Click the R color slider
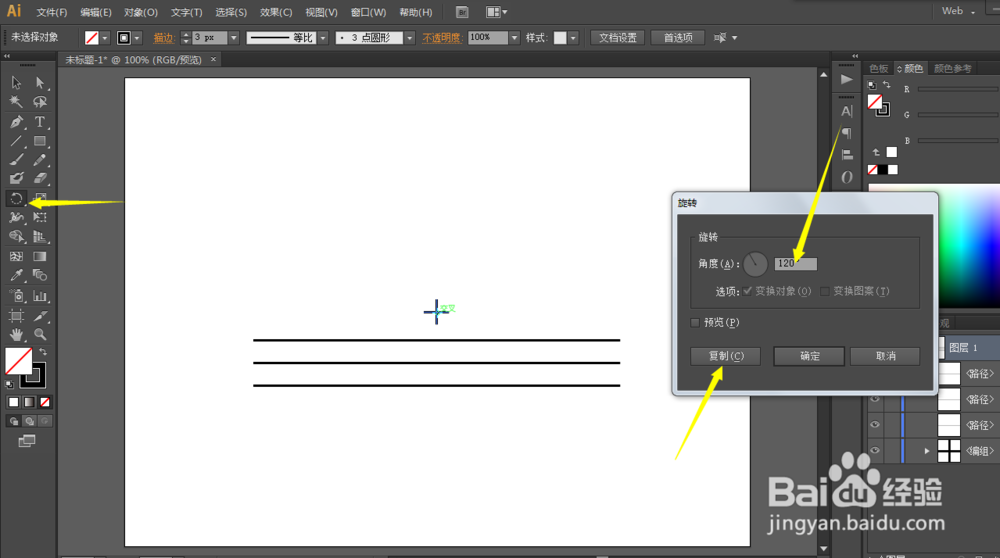Image resolution: width=1000 pixels, height=558 pixels. click(959, 89)
